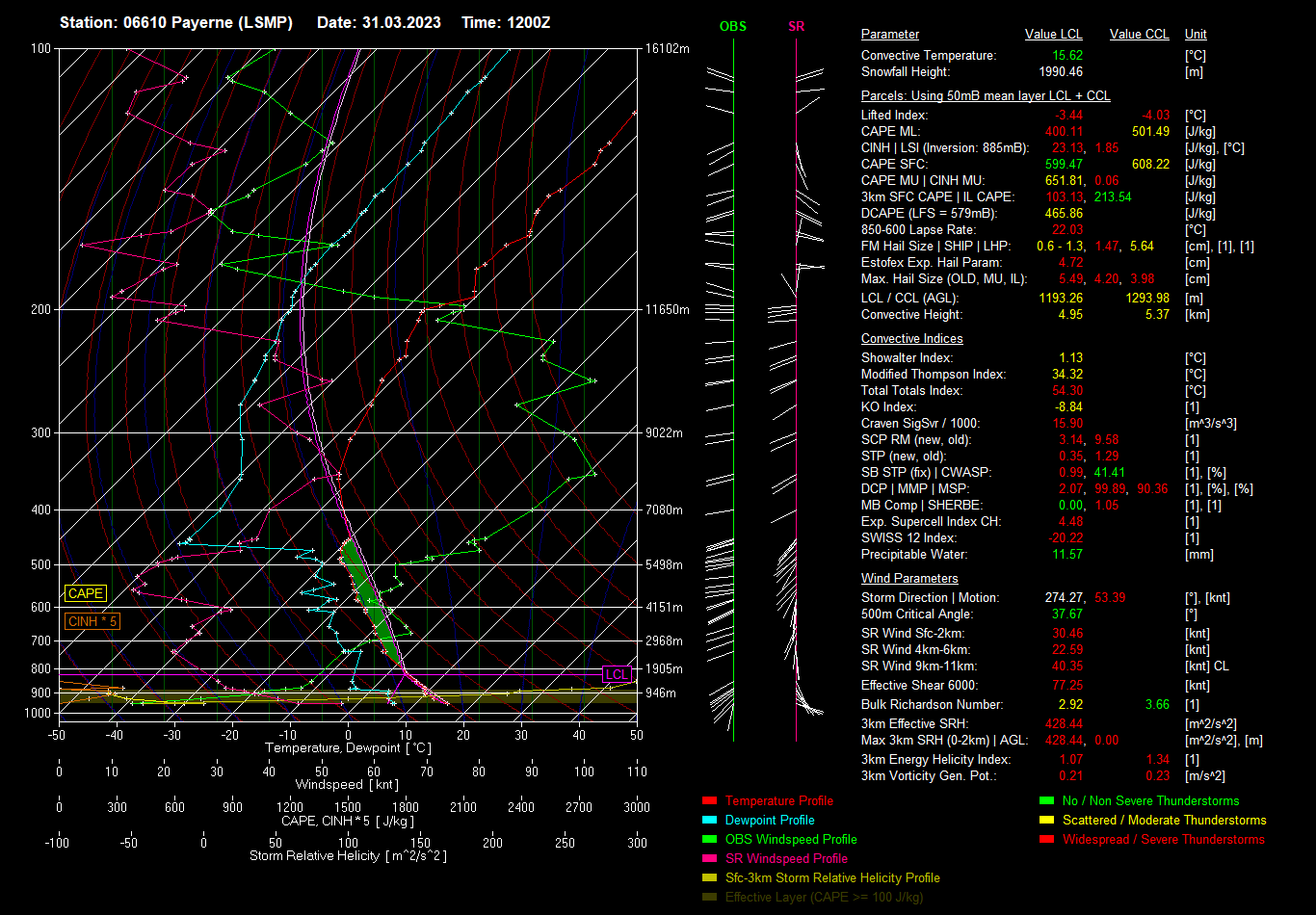Viewport: 1316px width, 915px height.
Task: Select the pink SR wind column header
Action: 796,27
